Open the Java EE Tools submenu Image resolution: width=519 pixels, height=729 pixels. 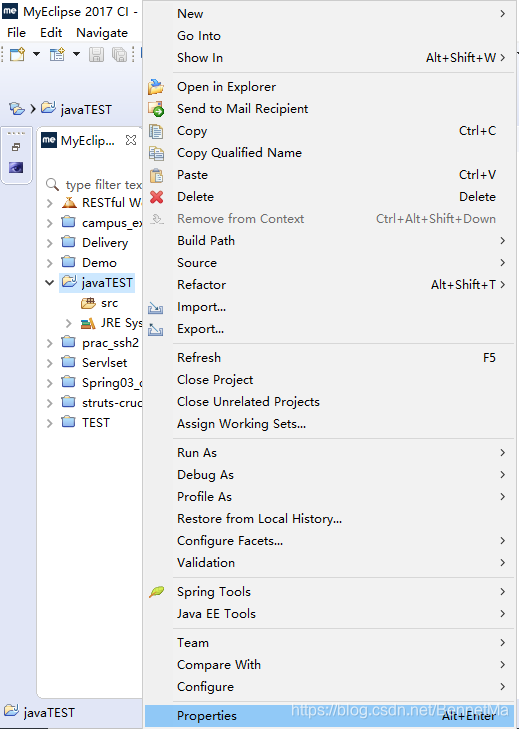(329, 614)
